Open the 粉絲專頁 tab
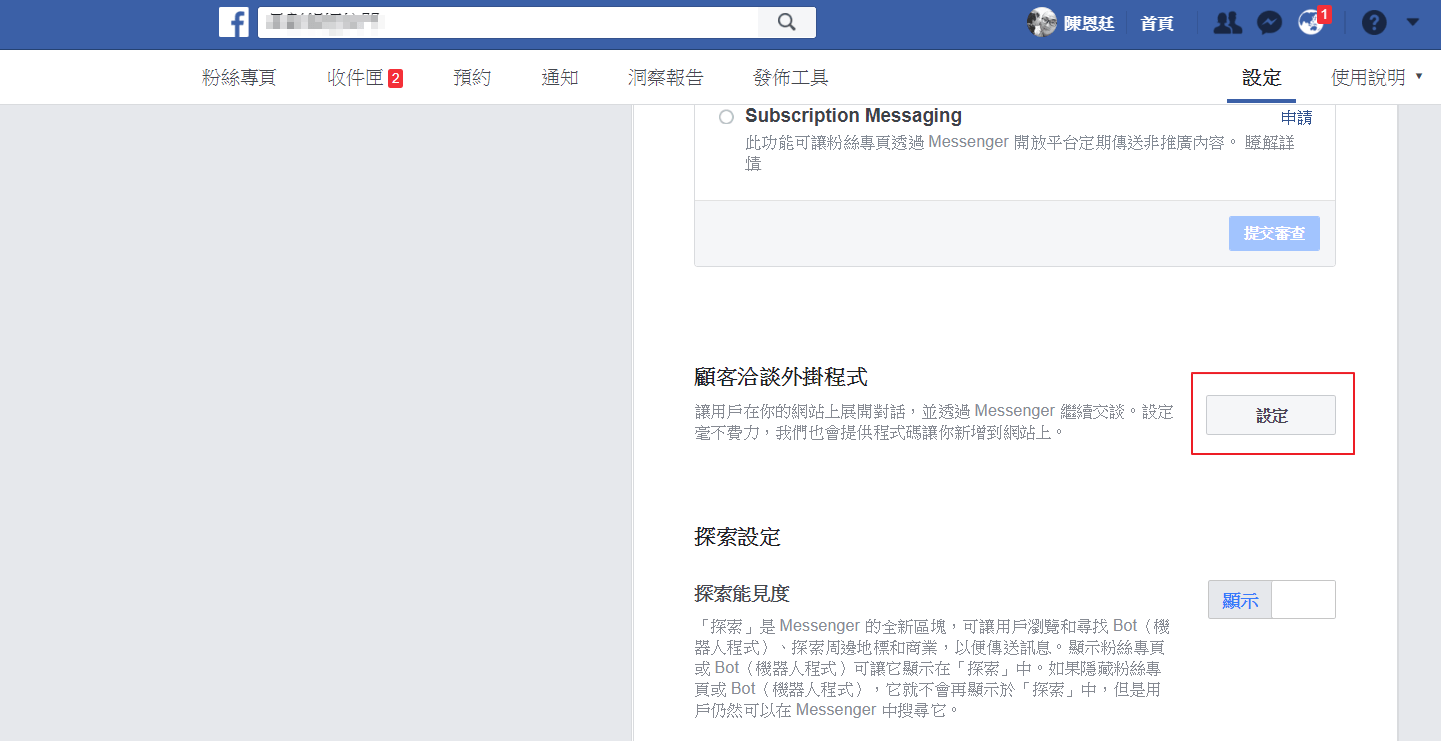Image resolution: width=1441 pixels, height=741 pixels. 239,77
